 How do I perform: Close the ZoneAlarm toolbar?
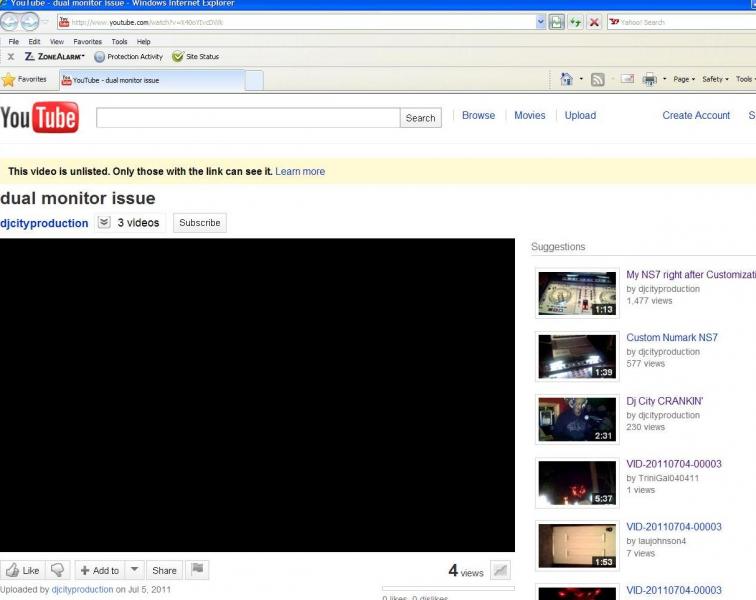pos(11,57)
